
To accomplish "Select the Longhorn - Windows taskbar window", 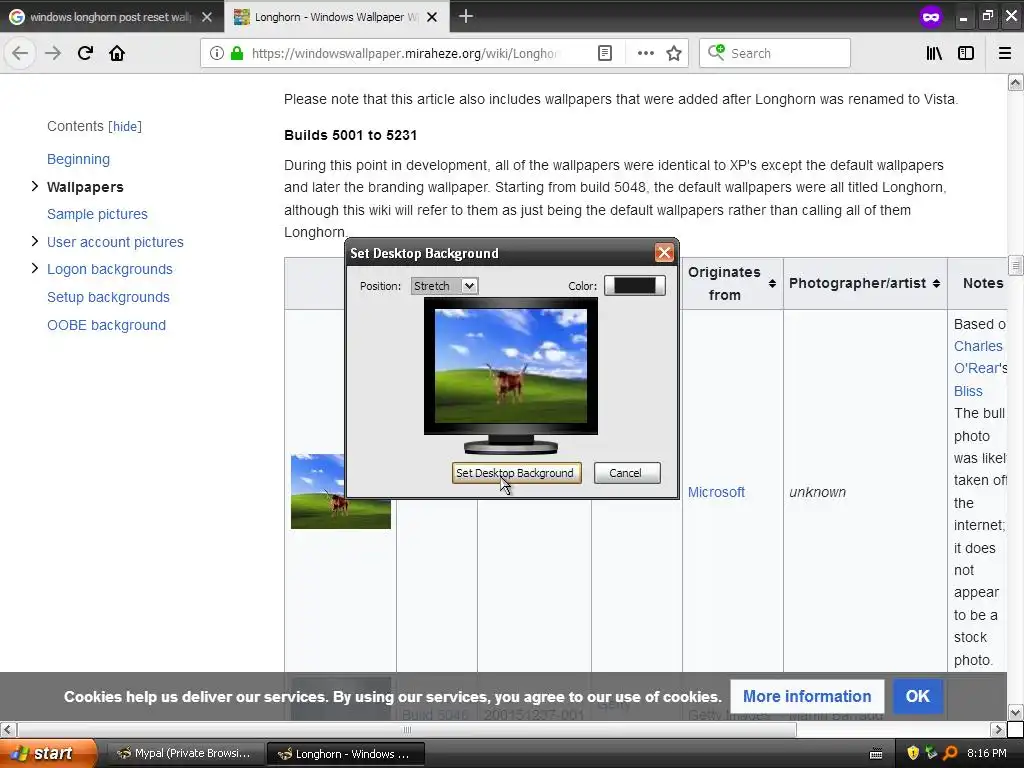I will click(x=345, y=754).
